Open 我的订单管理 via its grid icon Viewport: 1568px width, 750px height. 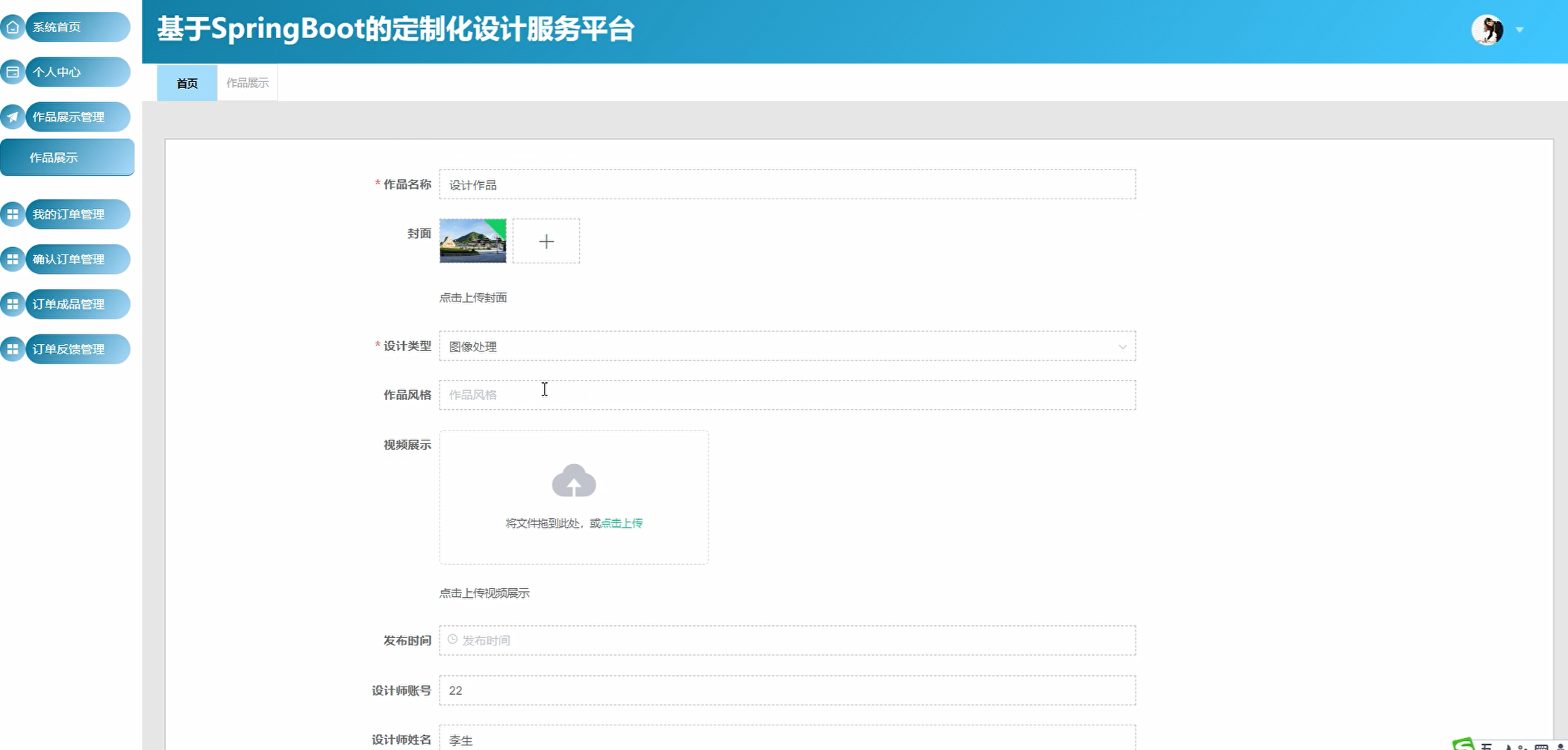coord(12,214)
